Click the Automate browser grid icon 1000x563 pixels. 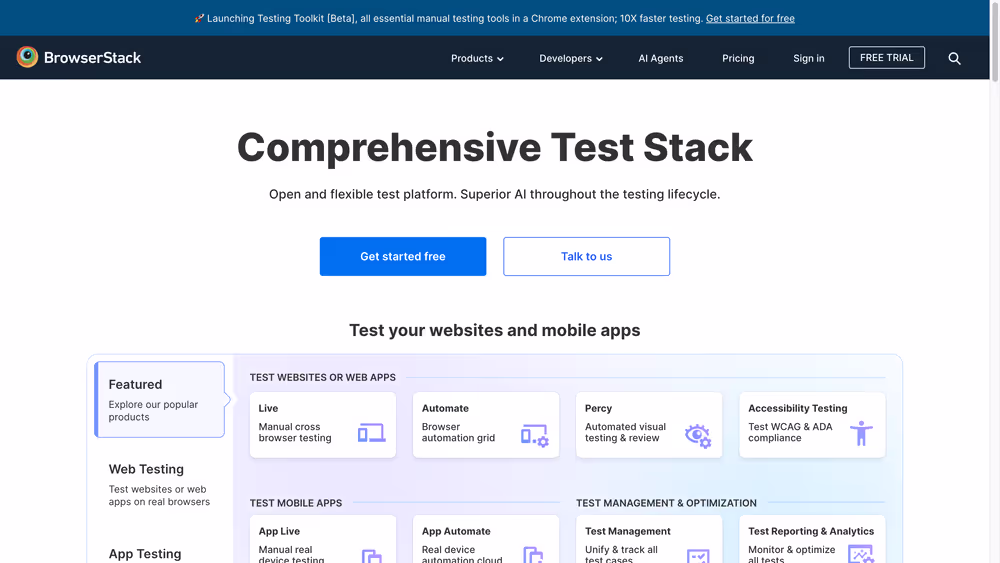(534, 434)
